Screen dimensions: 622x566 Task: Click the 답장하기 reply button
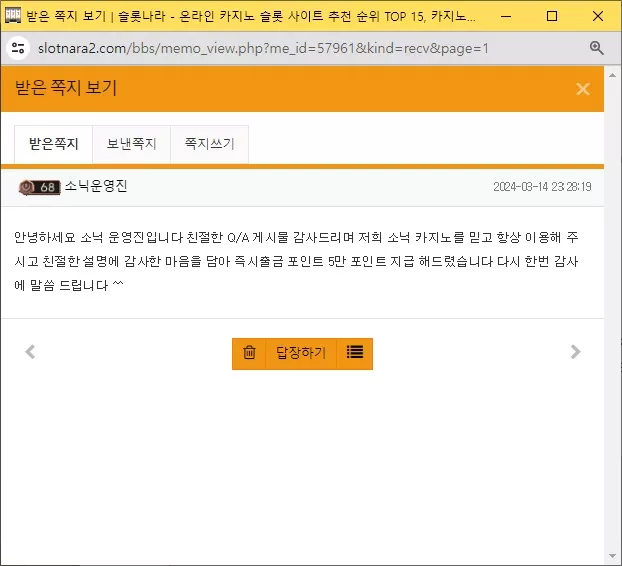pyautogui.click(x=301, y=353)
